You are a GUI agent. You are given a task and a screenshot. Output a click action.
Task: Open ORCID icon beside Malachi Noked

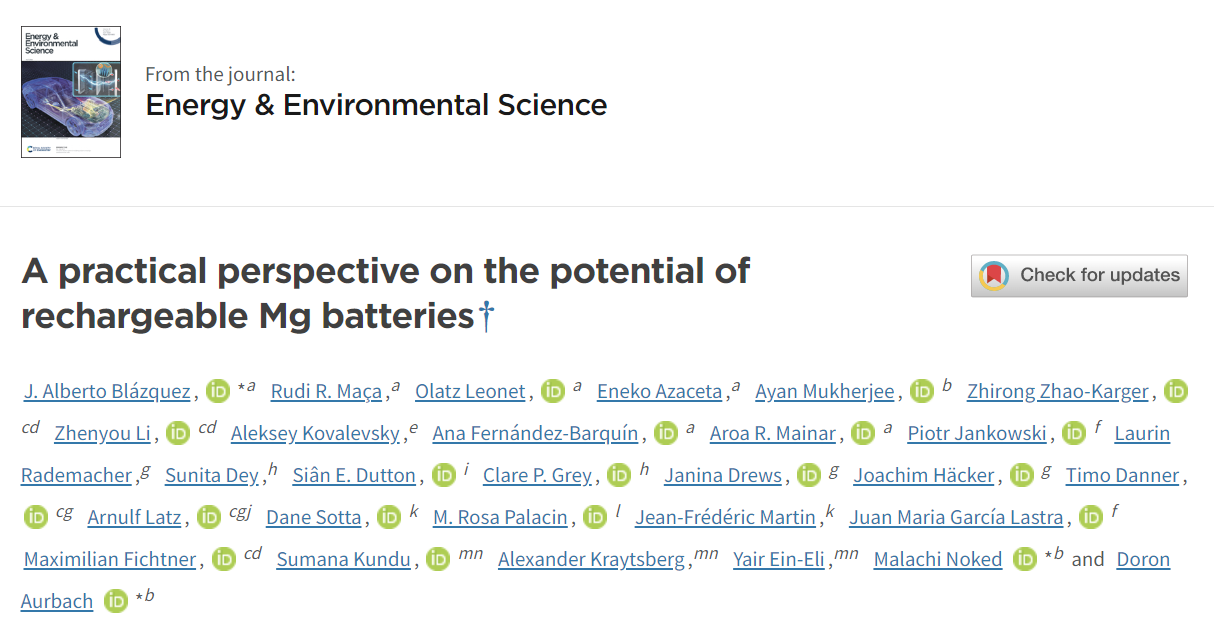[x=1025, y=559]
